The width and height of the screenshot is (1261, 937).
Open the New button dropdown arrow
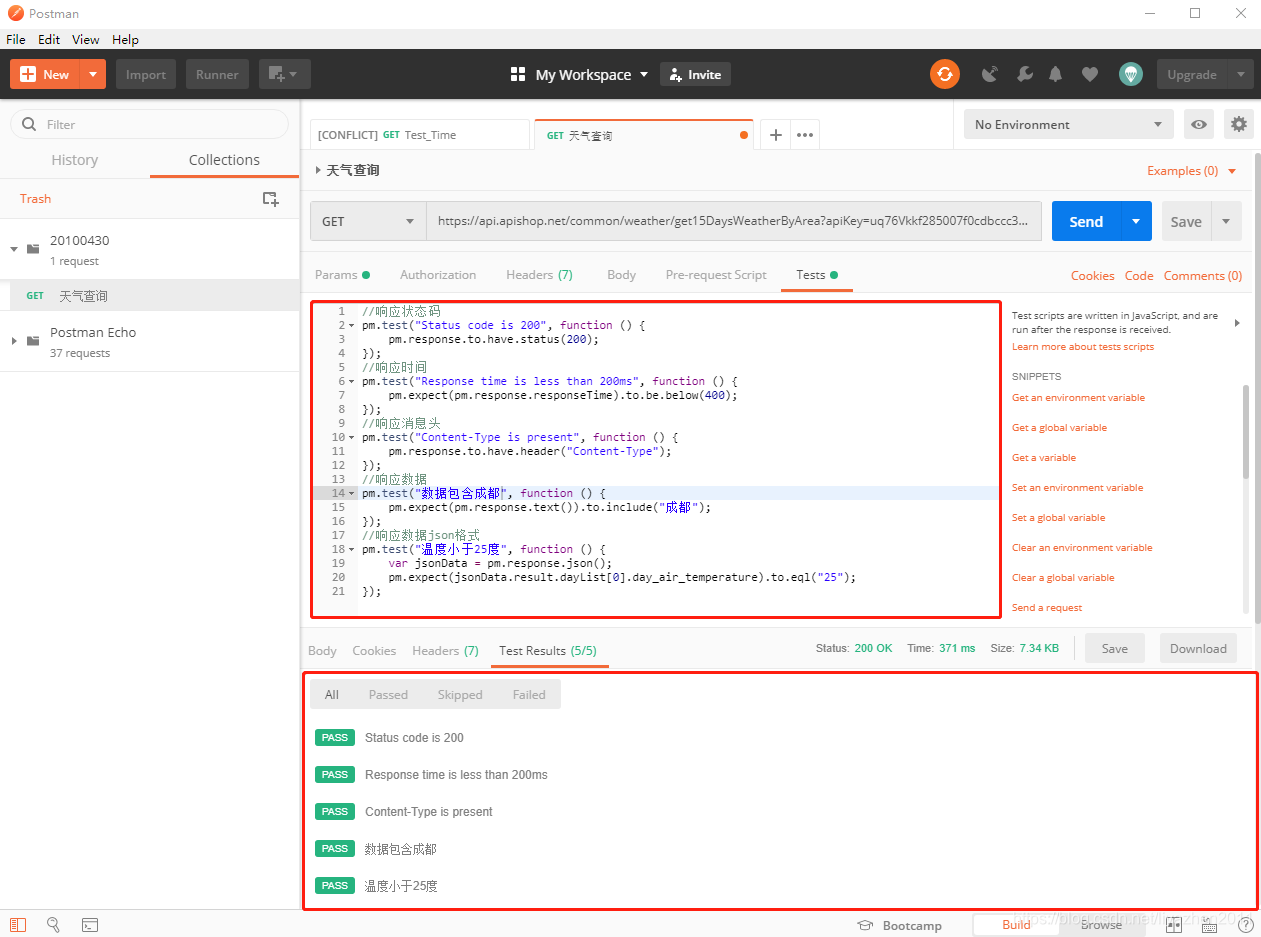tap(93, 74)
